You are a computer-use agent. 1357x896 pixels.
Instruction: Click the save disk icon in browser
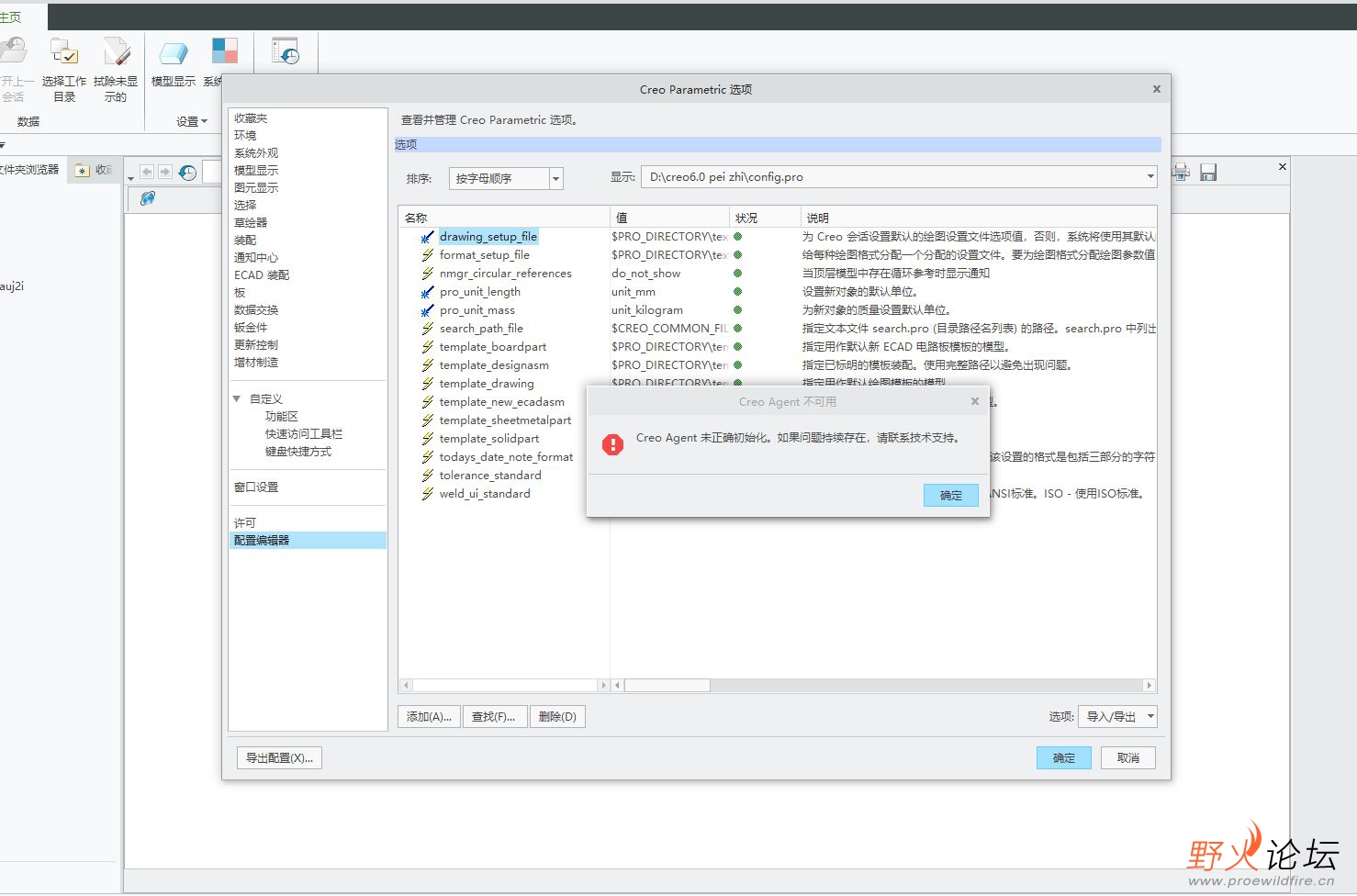point(1208,172)
